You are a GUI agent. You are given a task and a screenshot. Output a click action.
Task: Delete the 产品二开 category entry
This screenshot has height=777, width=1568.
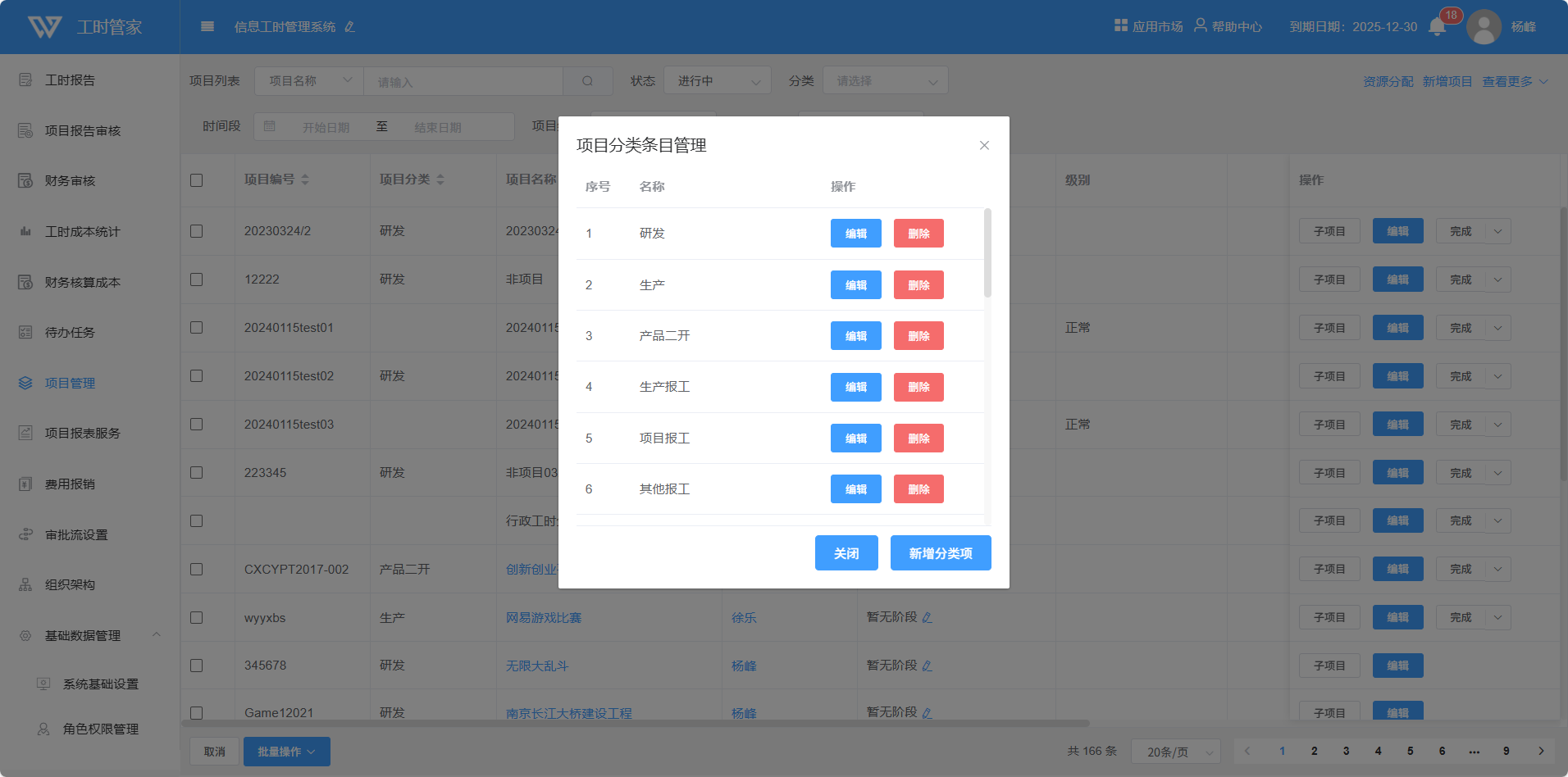tap(918, 336)
